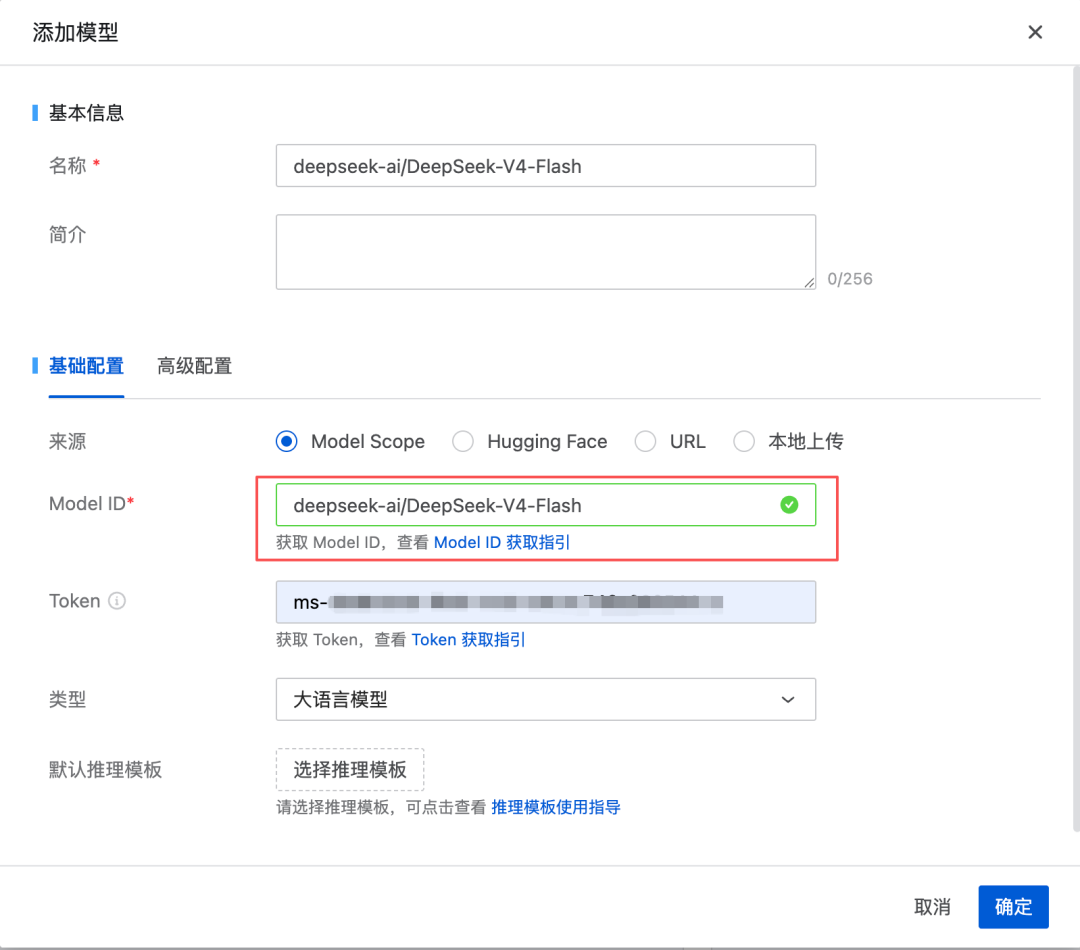Click the 来源 label

coord(68,441)
